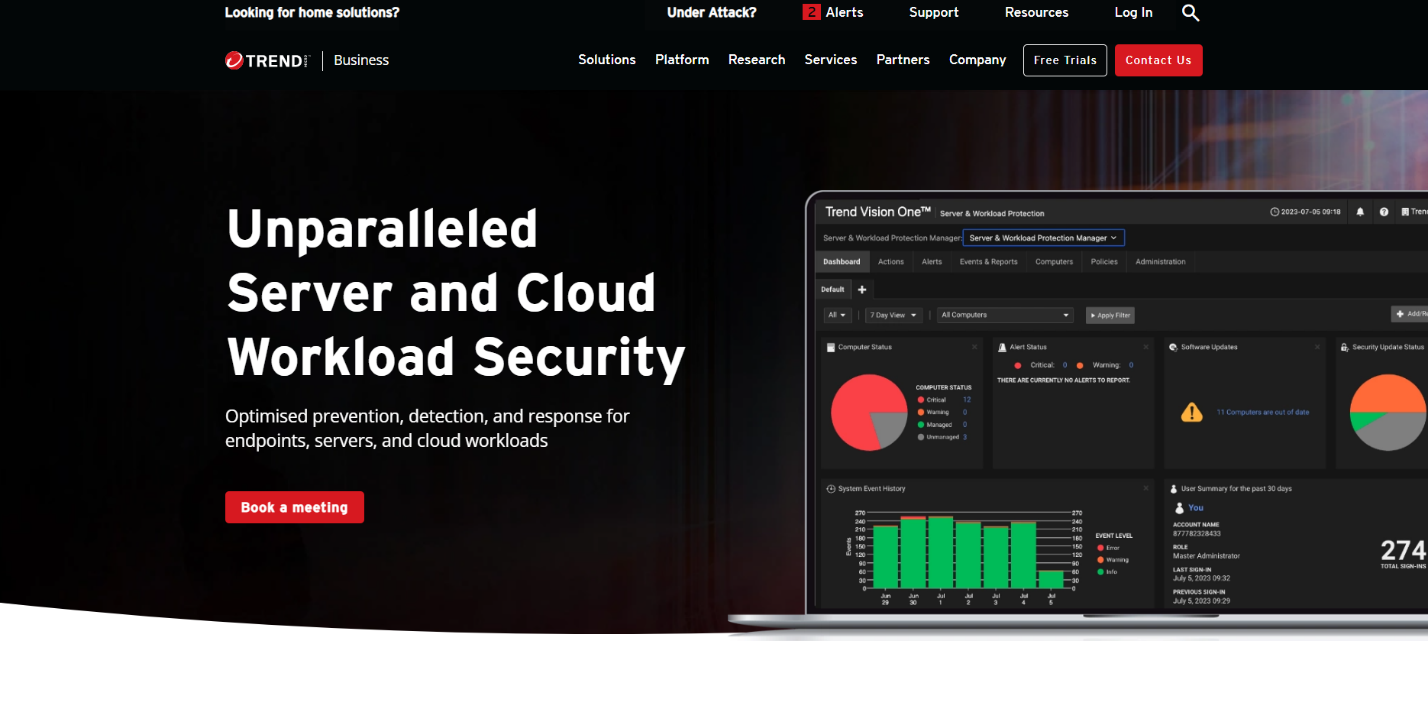Open the 7 Day View dropdown

(894, 315)
